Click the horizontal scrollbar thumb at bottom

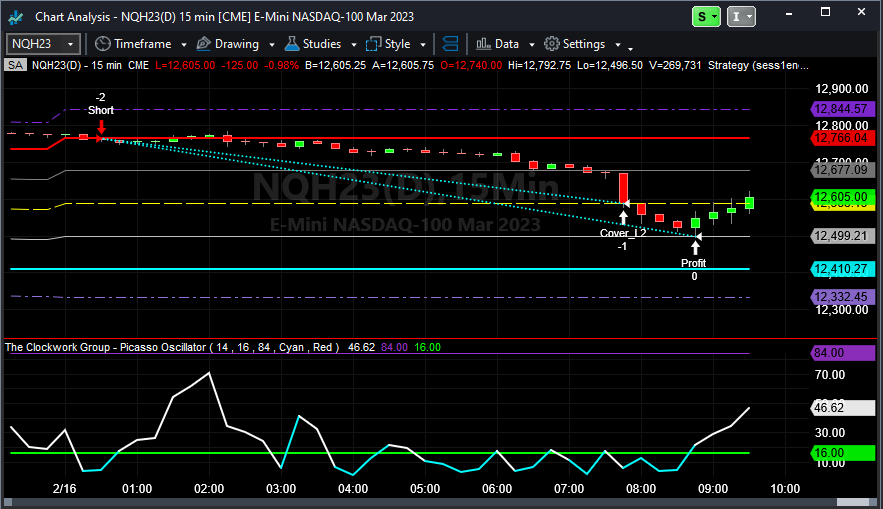coord(853,502)
